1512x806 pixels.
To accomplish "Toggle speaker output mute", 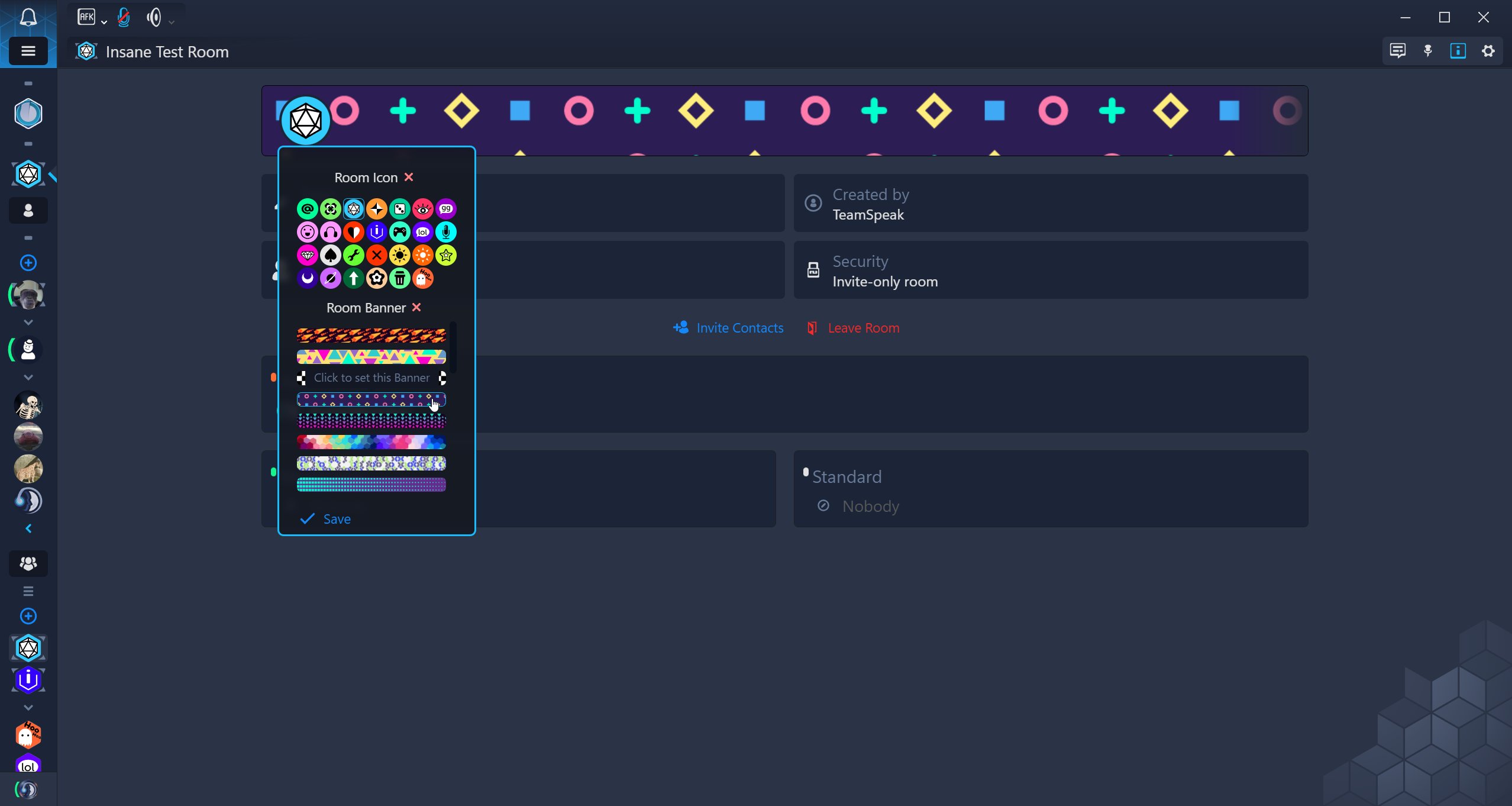I will click(154, 18).
